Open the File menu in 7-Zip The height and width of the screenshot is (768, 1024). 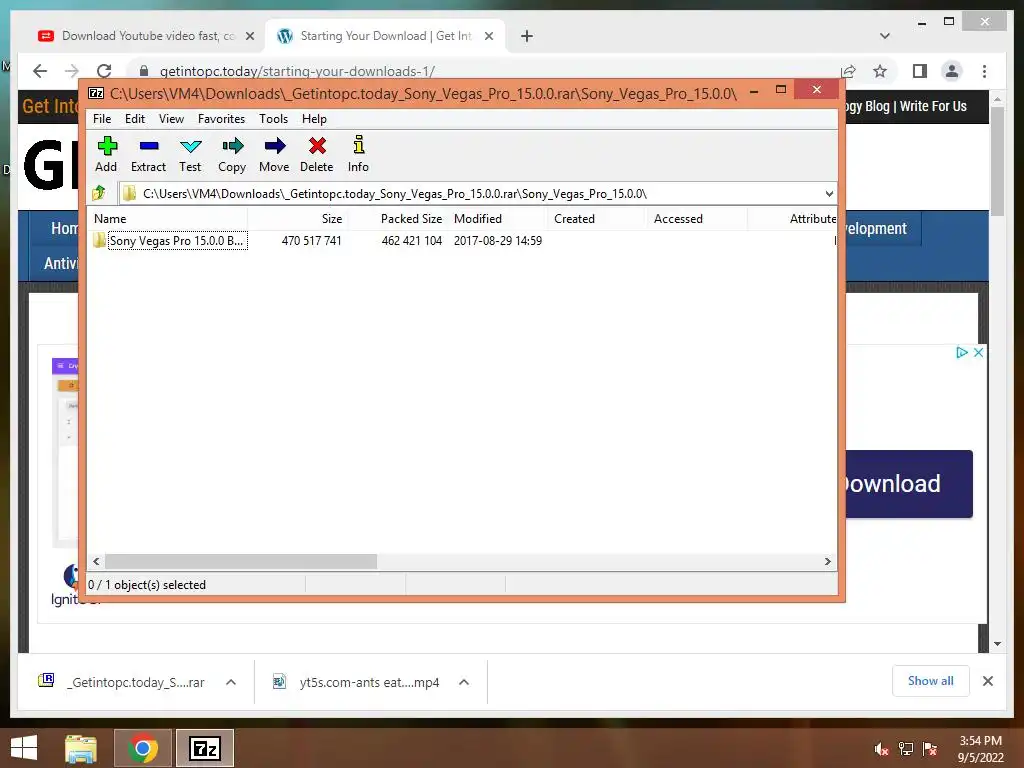102,119
